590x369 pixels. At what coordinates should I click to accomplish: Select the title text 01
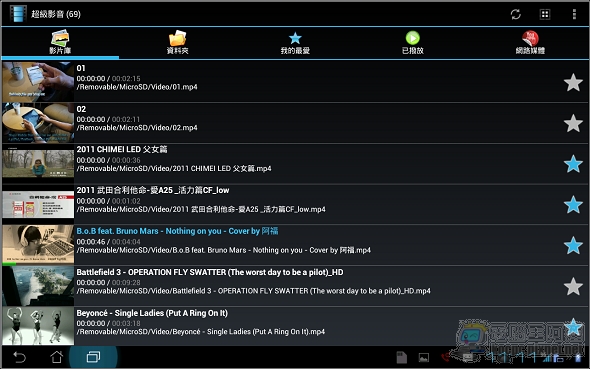pos(81,68)
